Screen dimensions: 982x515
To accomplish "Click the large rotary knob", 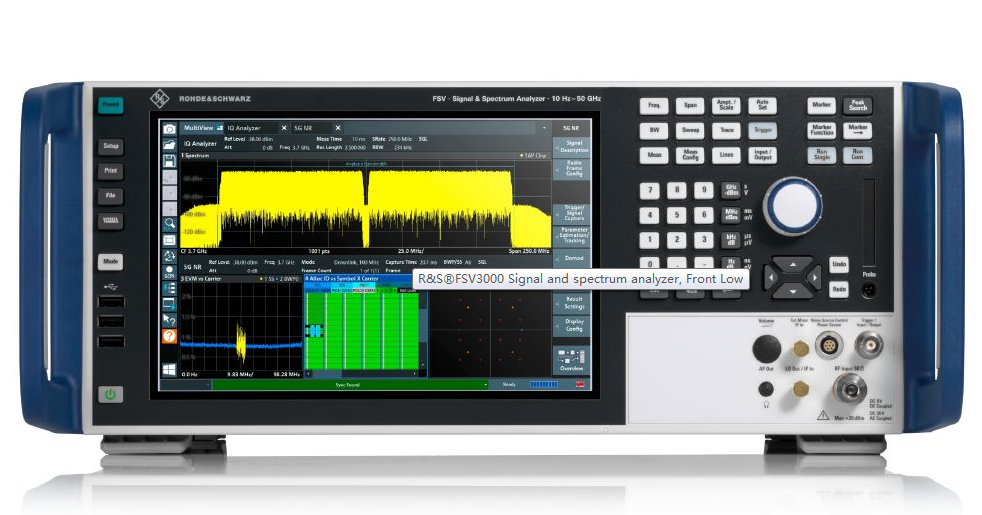I will (x=793, y=205).
